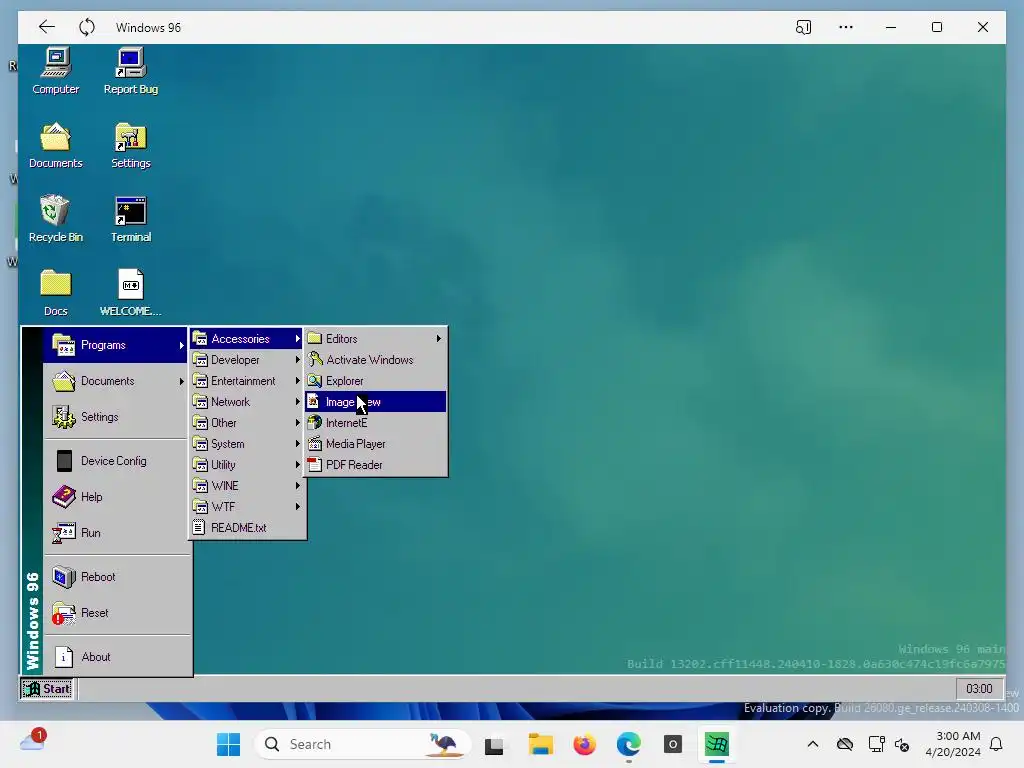This screenshot has width=1024, height=768.
Task: Open the three-dots more options menu
Action: tap(846, 27)
